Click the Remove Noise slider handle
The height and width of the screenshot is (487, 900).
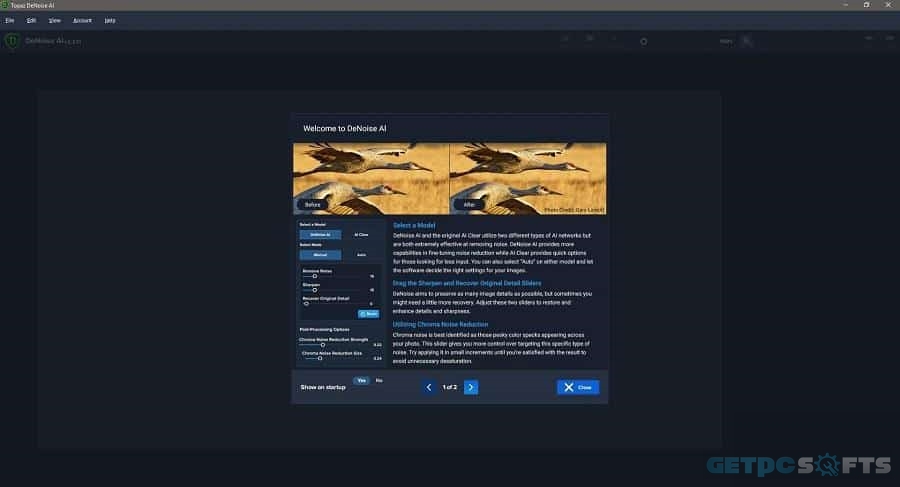[x=315, y=276]
